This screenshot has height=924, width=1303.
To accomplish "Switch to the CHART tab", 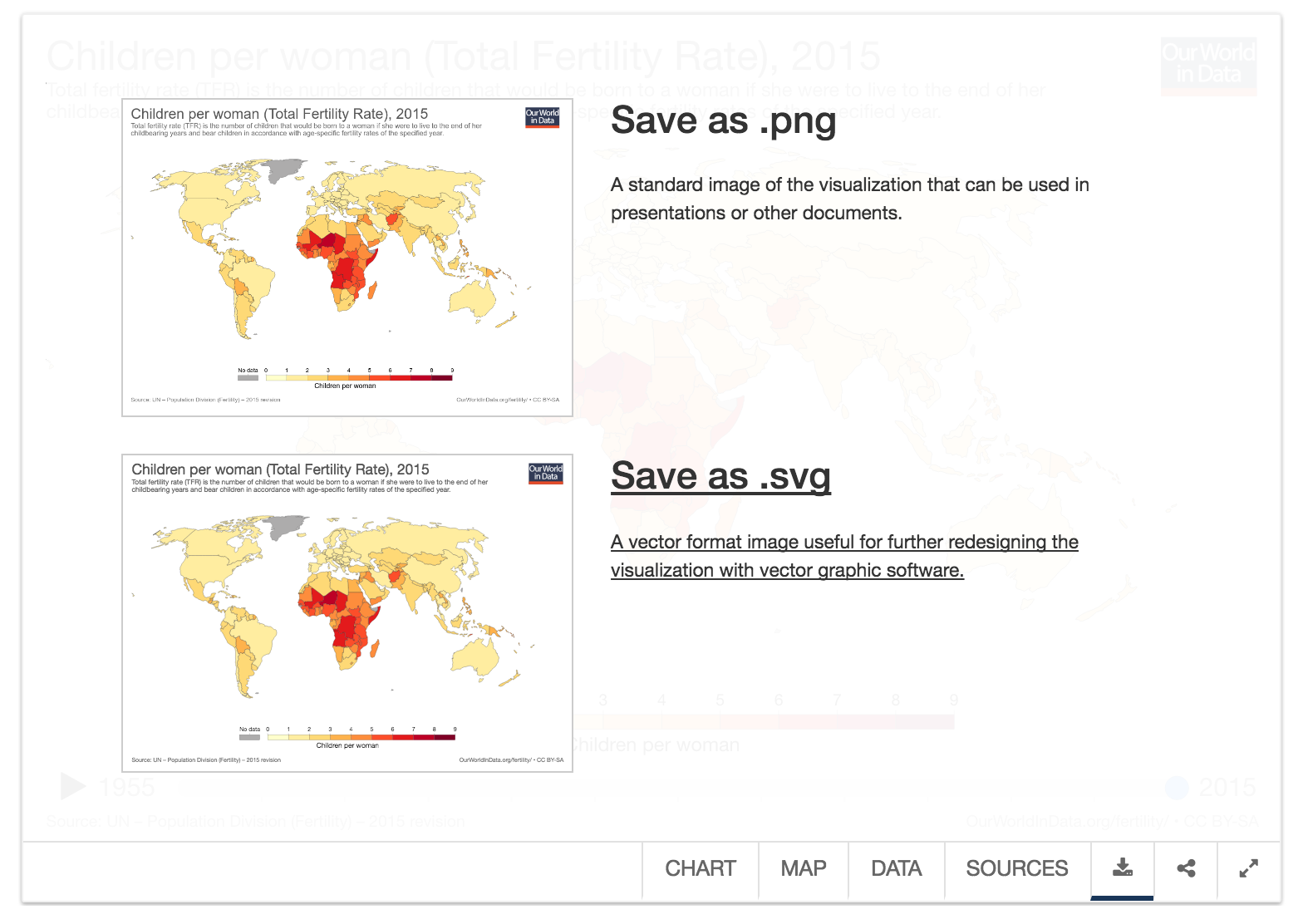I will tap(701, 868).
